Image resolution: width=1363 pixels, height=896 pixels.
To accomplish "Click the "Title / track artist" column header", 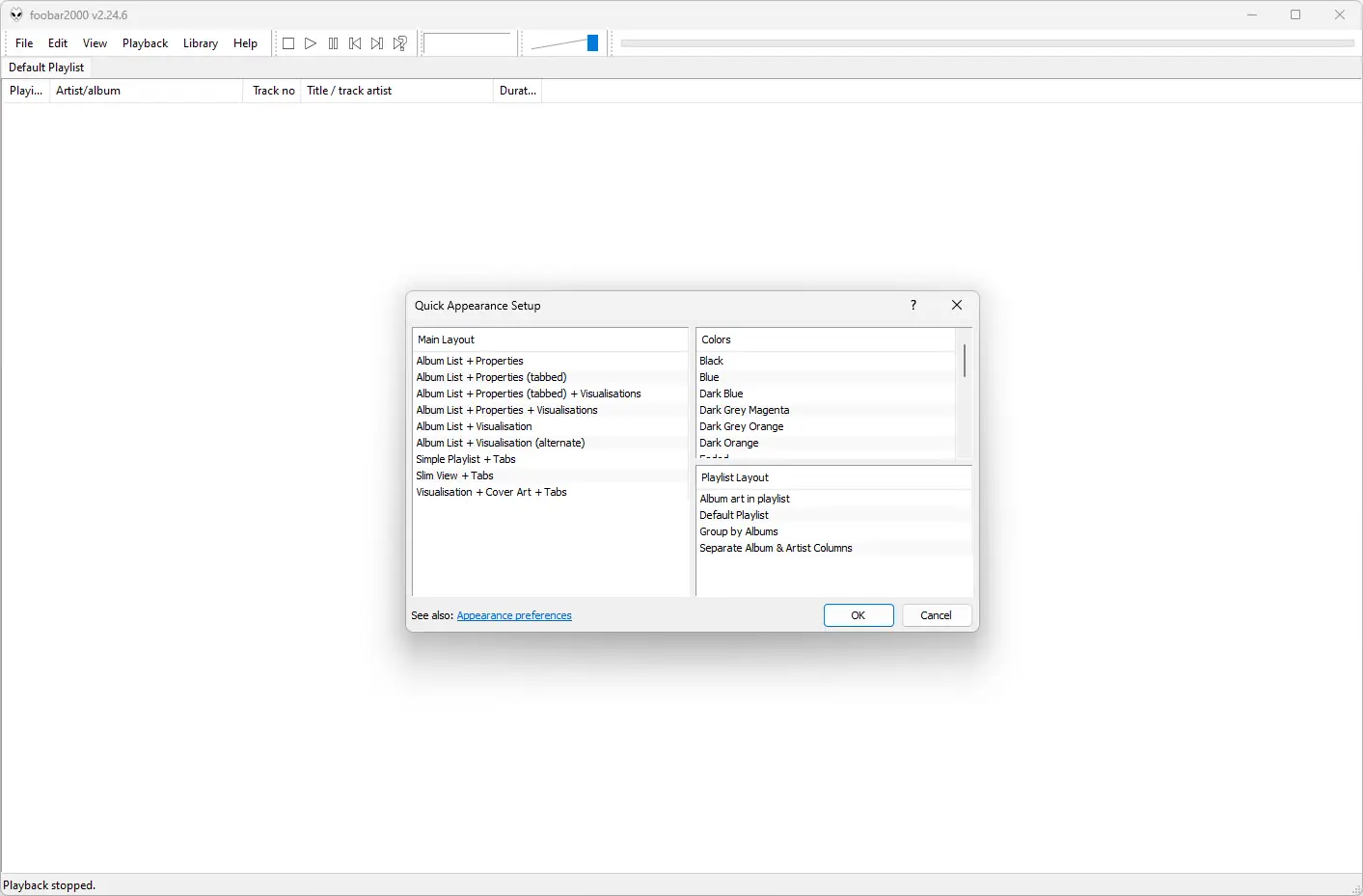I will 396,91.
